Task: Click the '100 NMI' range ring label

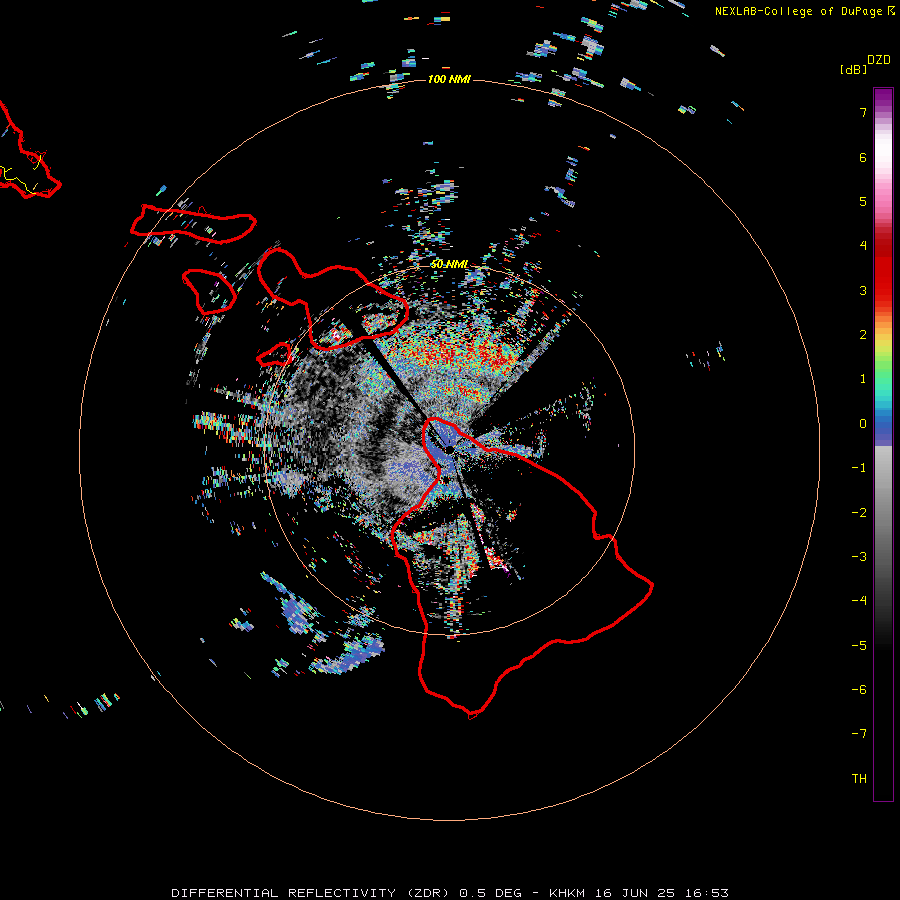Action: coord(449,79)
